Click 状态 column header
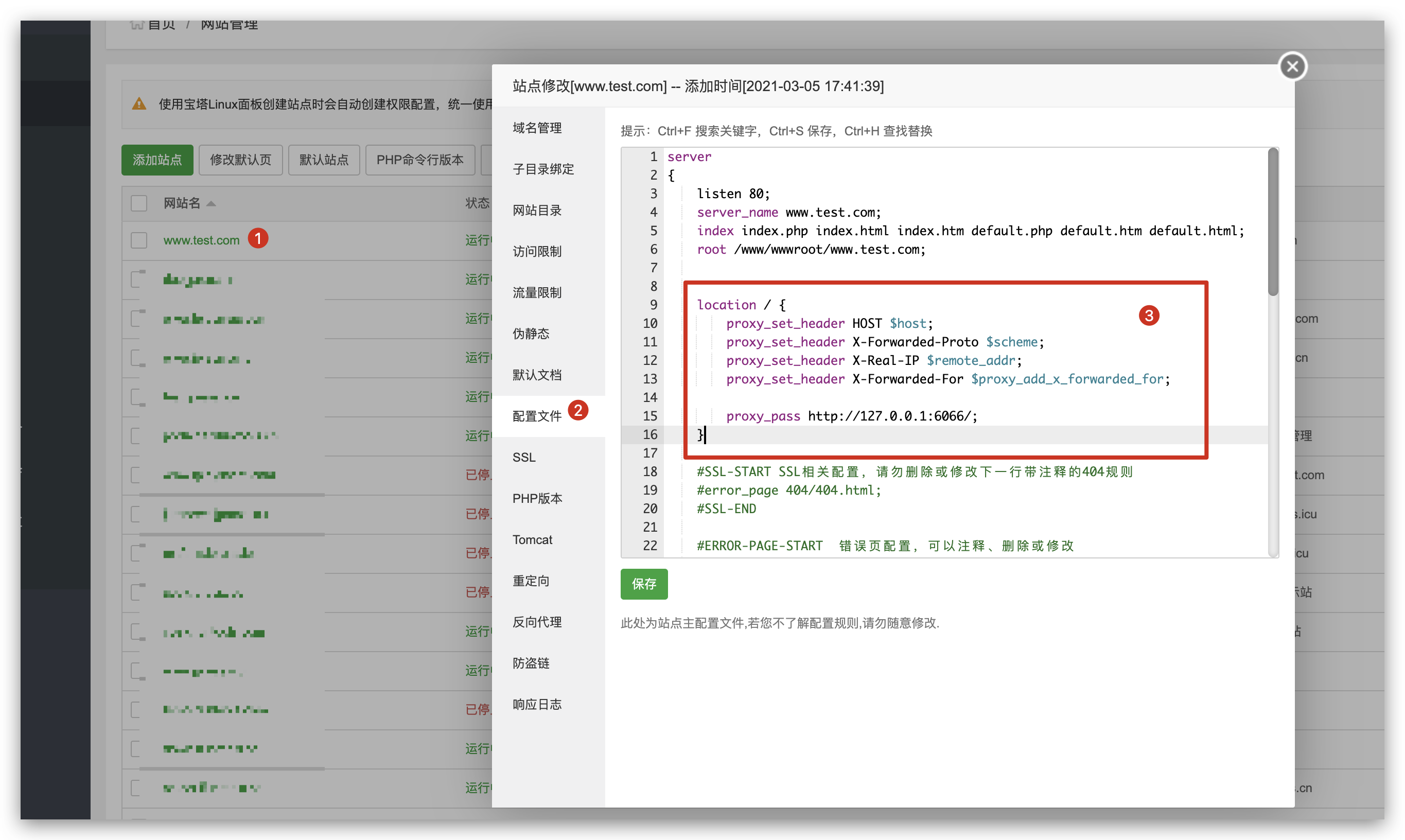Image resolution: width=1405 pixels, height=840 pixels. 477,203
